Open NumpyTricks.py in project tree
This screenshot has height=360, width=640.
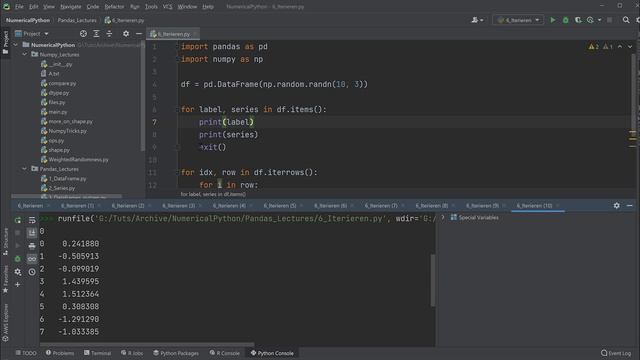tap(67, 131)
